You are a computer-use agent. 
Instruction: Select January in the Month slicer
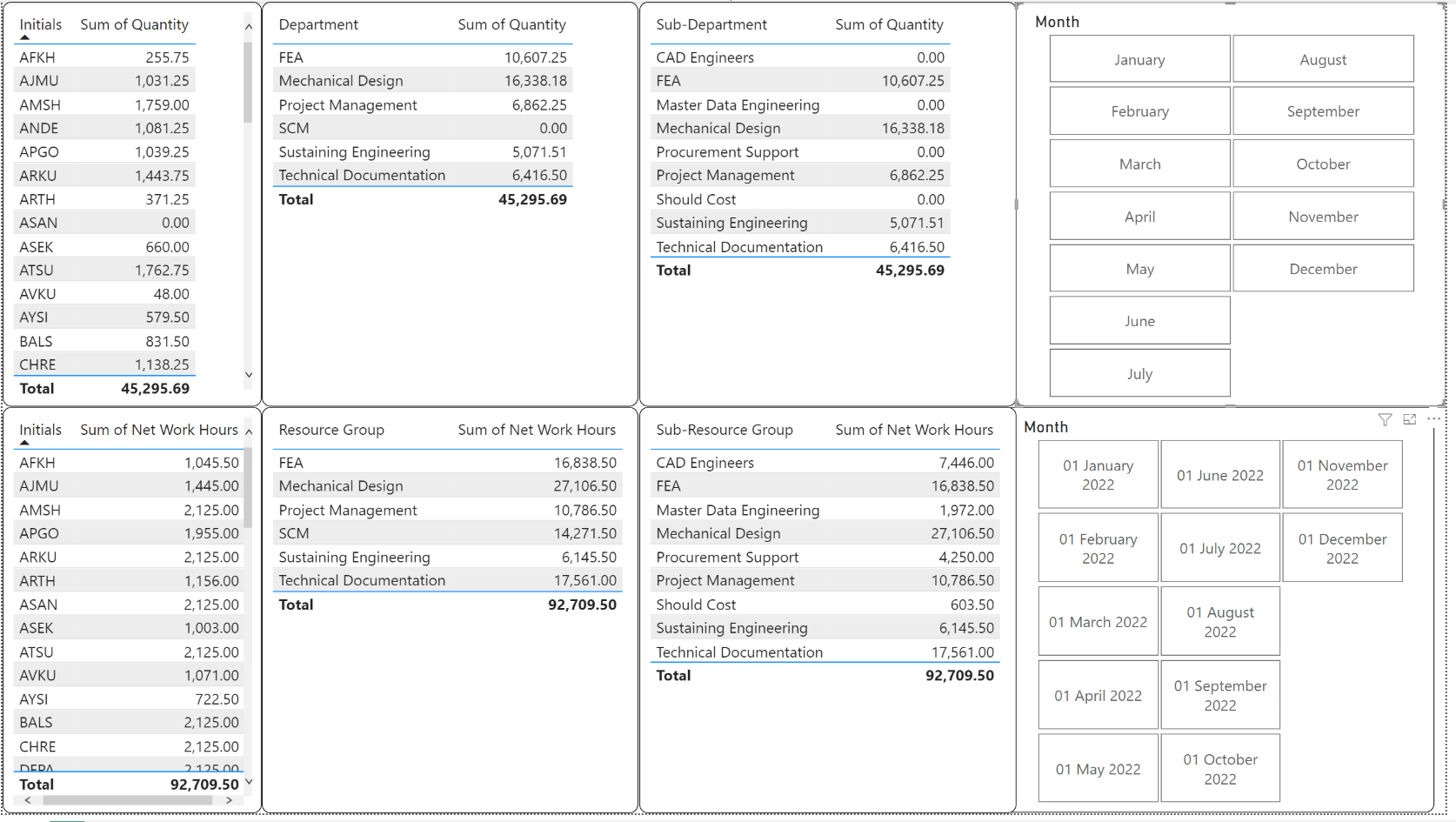click(x=1139, y=59)
